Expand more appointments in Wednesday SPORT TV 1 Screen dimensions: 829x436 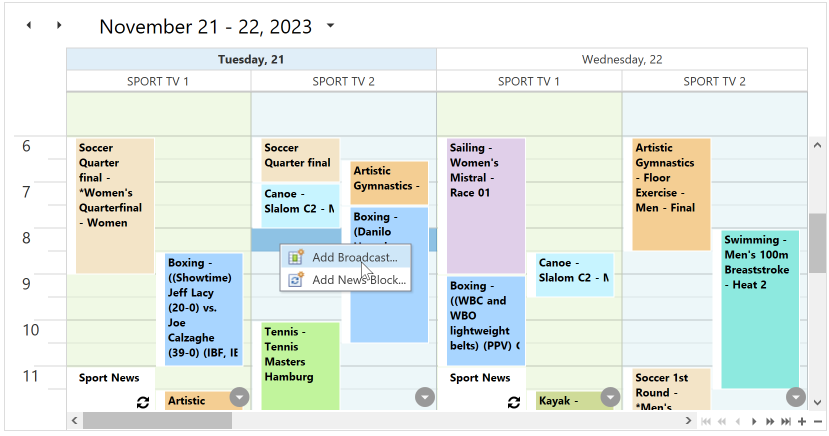(611, 397)
